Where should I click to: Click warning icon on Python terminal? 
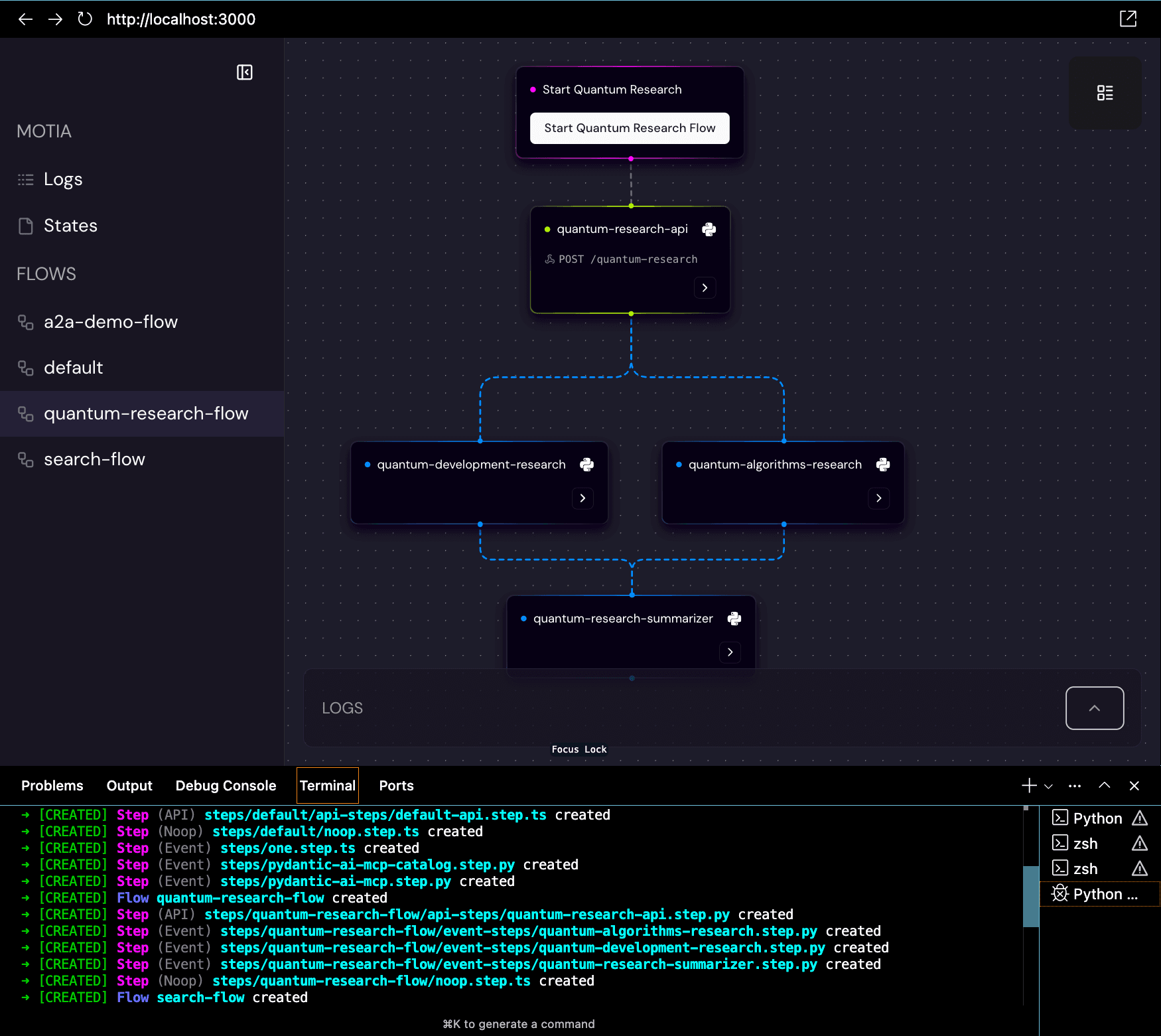click(1140, 818)
